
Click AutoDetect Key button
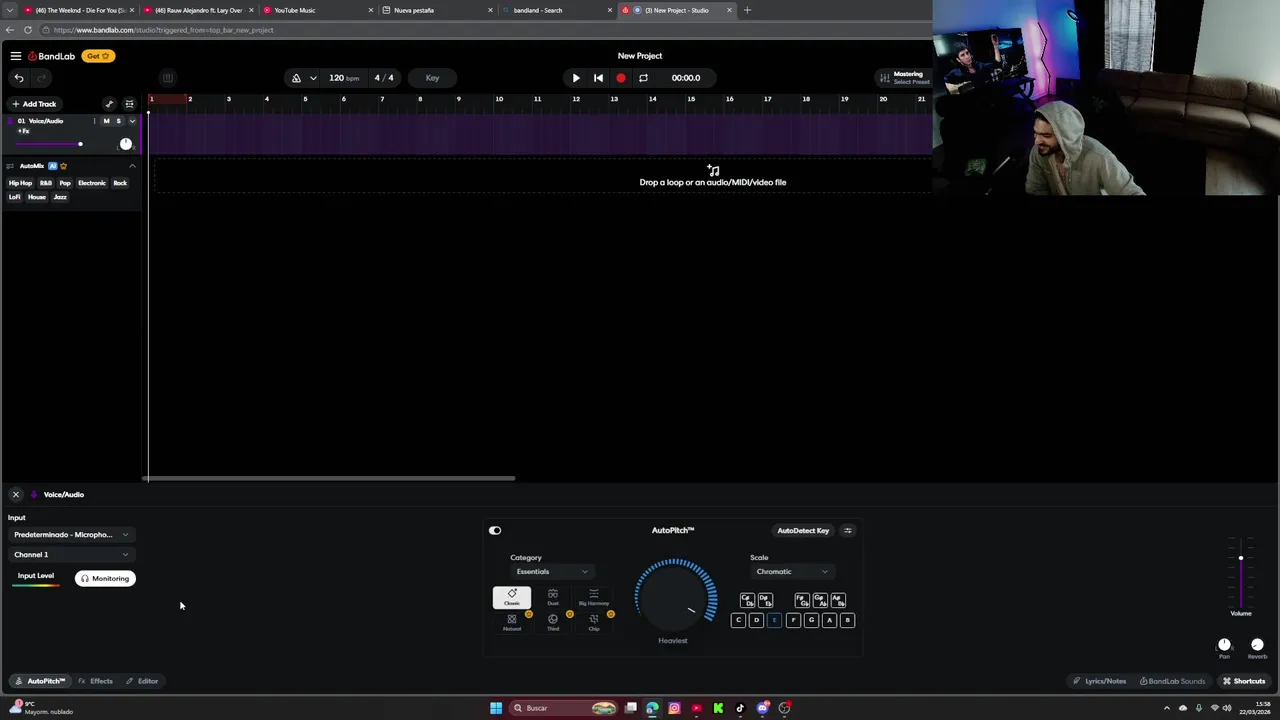click(803, 531)
